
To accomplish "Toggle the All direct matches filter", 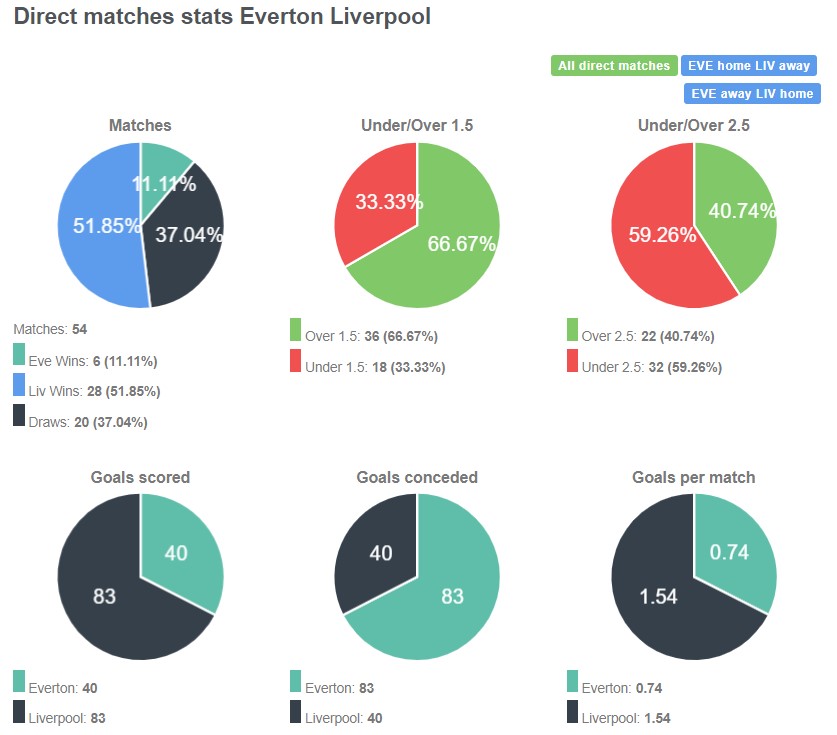I will pos(612,65).
